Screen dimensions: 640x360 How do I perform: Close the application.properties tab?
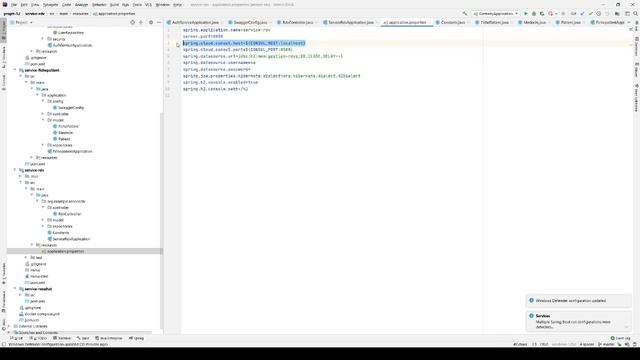[x=429, y=22]
